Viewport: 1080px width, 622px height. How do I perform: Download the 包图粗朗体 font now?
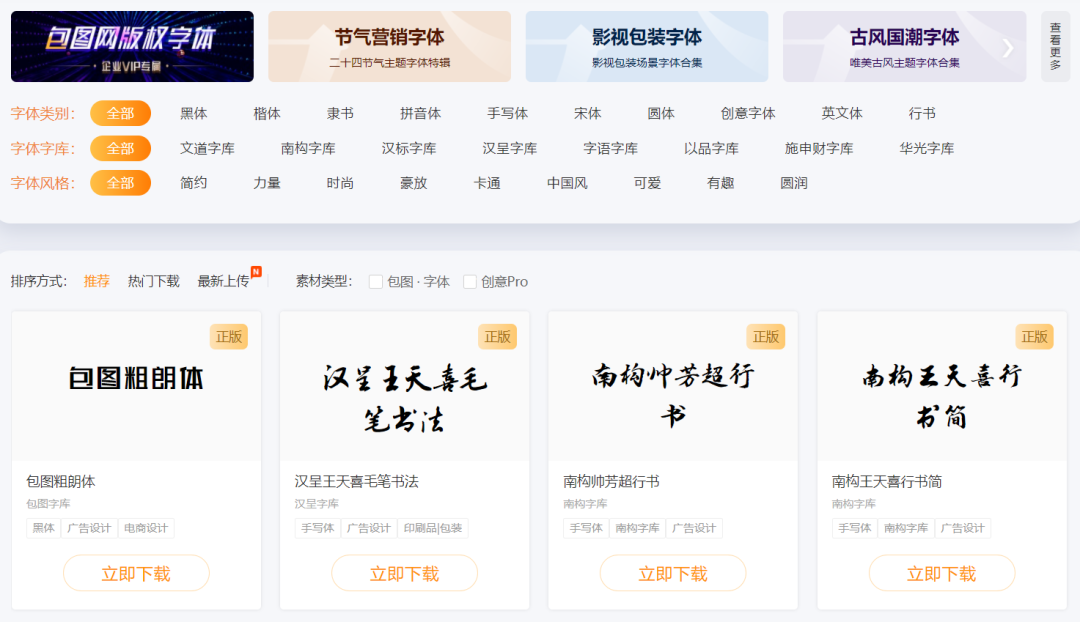pyautogui.click(x=136, y=573)
